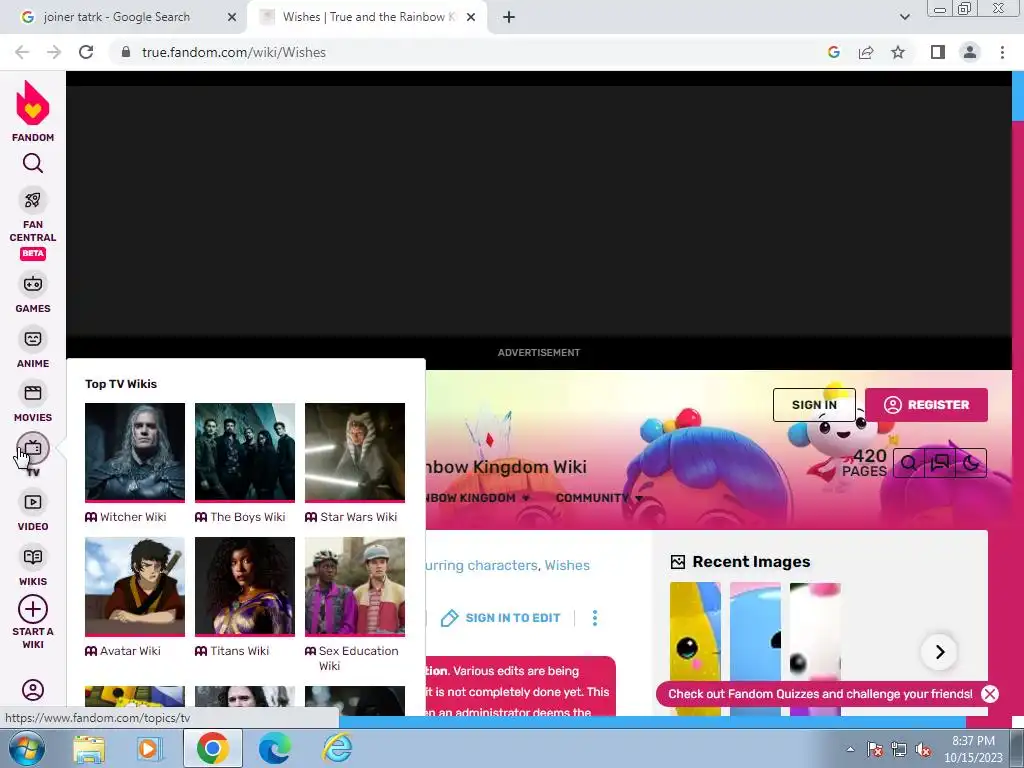Open The Boys Wiki thumbnail
Viewport: 1024px width, 768px height.
245,452
